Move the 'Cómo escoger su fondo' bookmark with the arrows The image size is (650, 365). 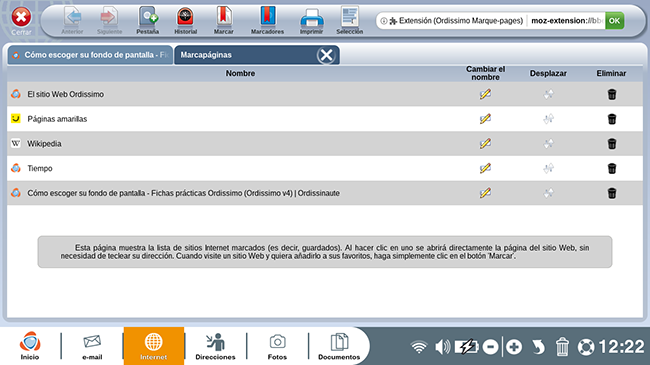[x=548, y=193]
